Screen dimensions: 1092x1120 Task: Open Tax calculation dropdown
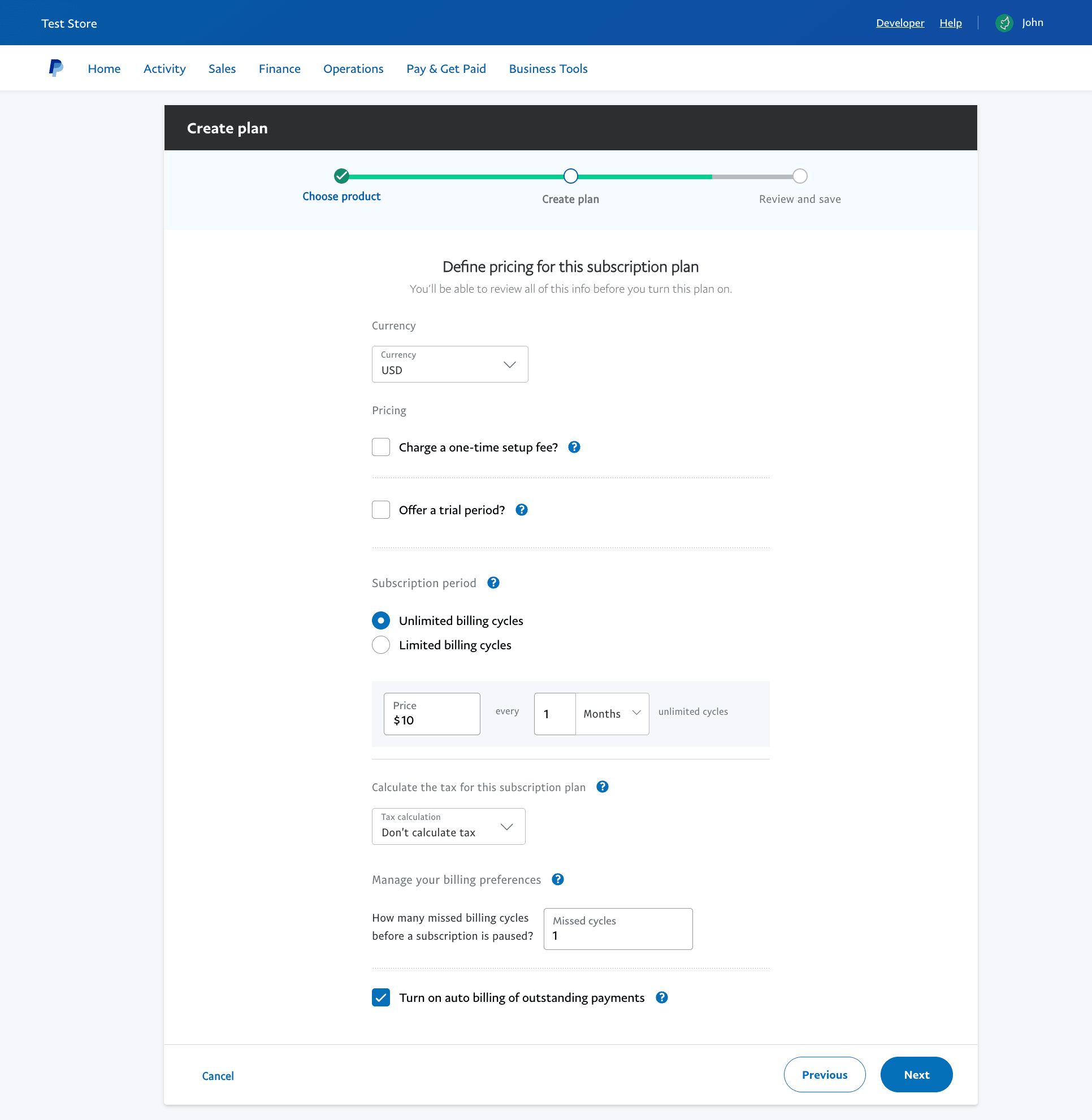[449, 826]
